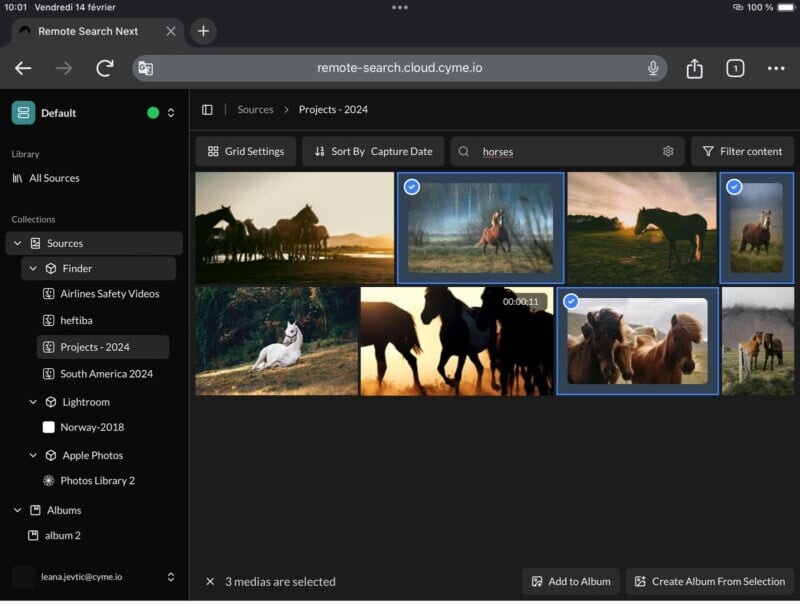The height and width of the screenshot is (612, 800).
Task: Uncheck the portrait brown horse thumbnail
Action: tap(734, 187)
